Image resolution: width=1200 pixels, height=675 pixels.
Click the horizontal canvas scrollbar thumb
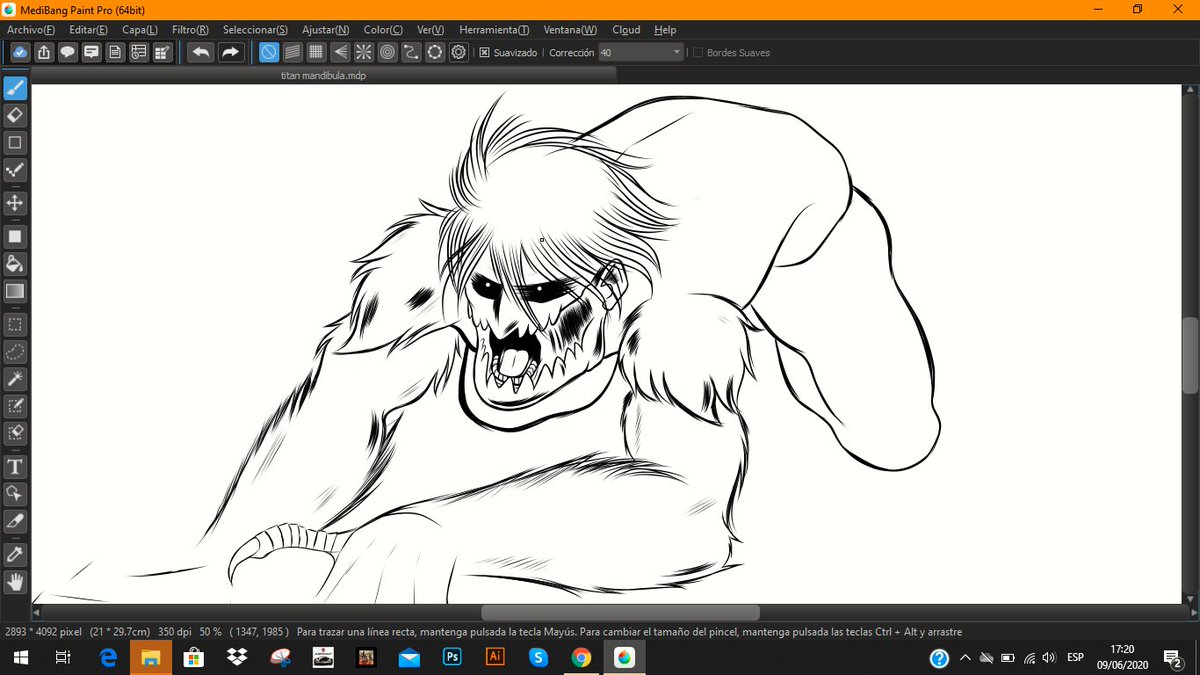620,612
